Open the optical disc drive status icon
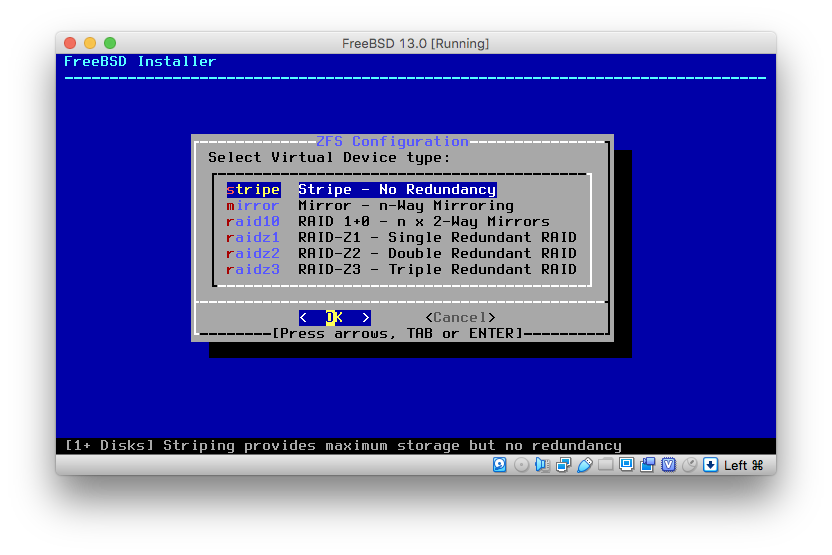The image size is (832, 555). [521, 465]
